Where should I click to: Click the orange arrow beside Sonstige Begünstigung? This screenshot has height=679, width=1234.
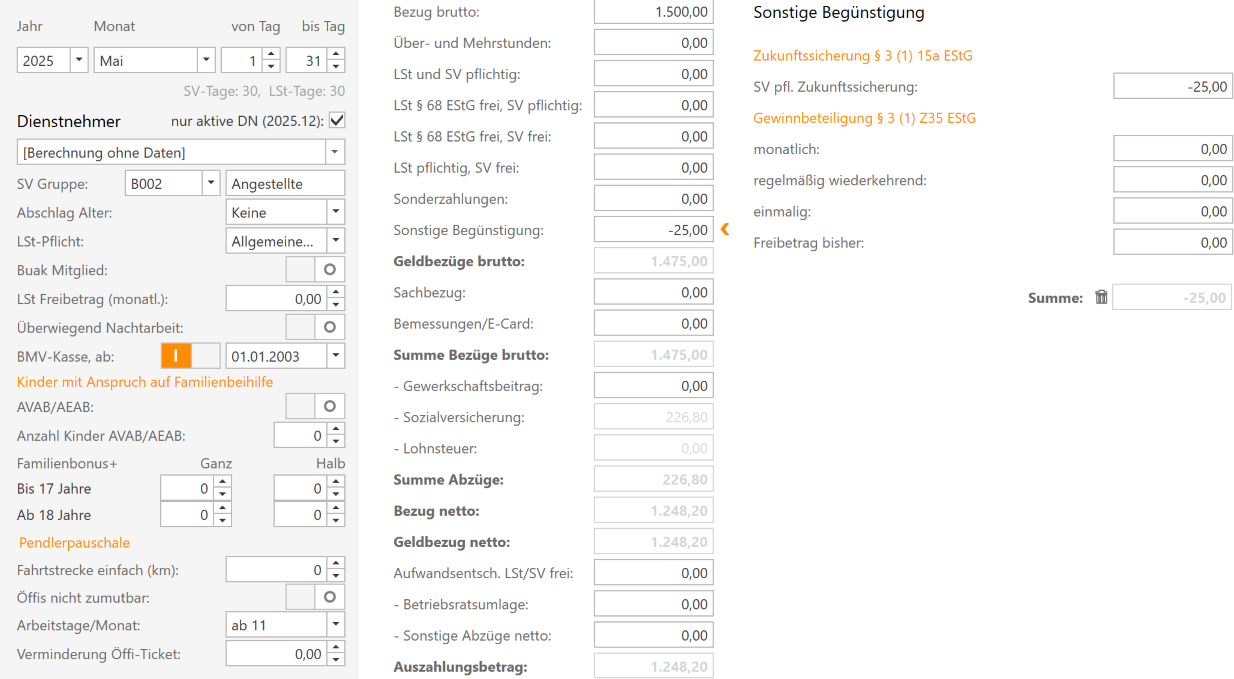click(x=725, y=230)
